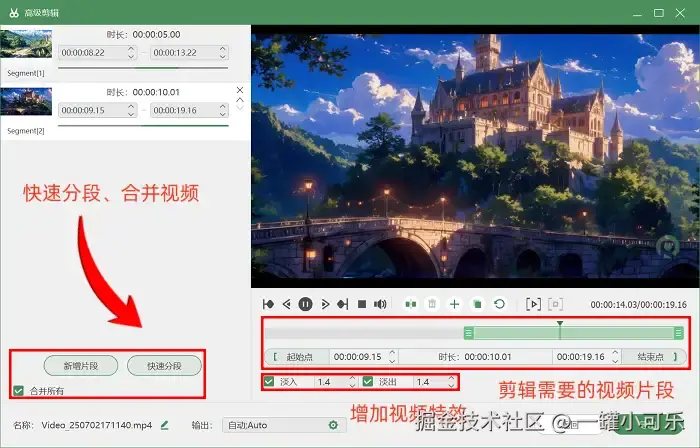Step forward one frame
Screen dimensions: 700x448
click(325, 304)
